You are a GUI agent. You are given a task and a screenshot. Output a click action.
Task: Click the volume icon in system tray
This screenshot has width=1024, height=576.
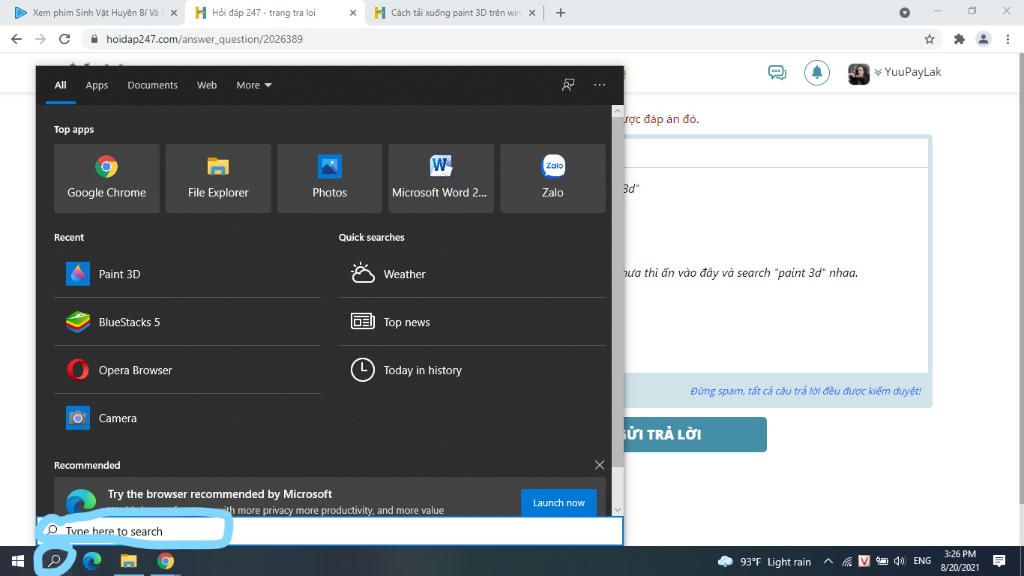(899, 561)
